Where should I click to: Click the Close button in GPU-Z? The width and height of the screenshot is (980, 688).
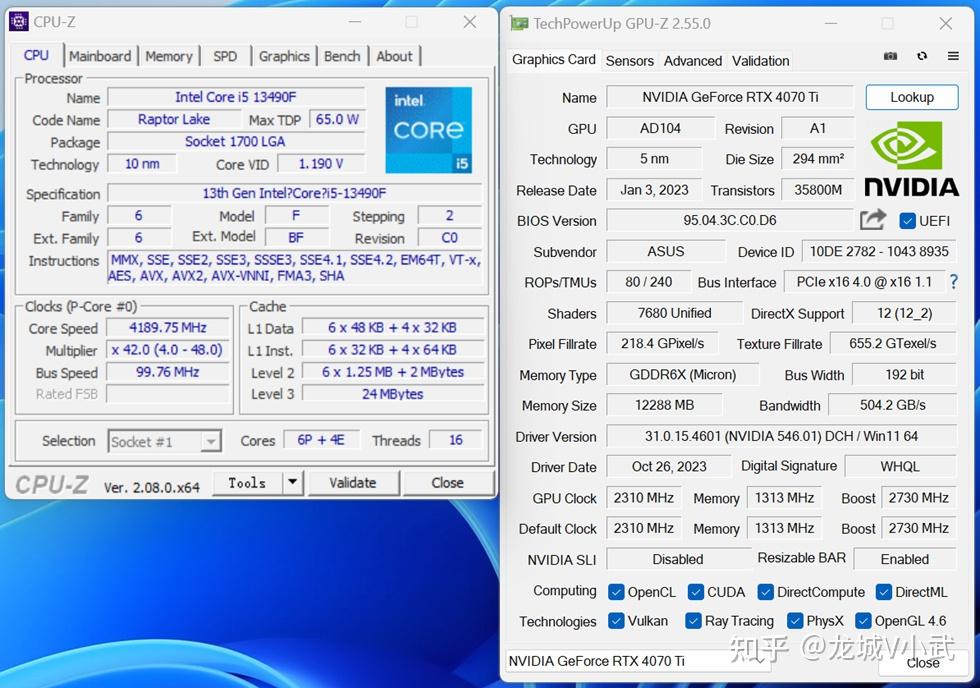point(923,663)
